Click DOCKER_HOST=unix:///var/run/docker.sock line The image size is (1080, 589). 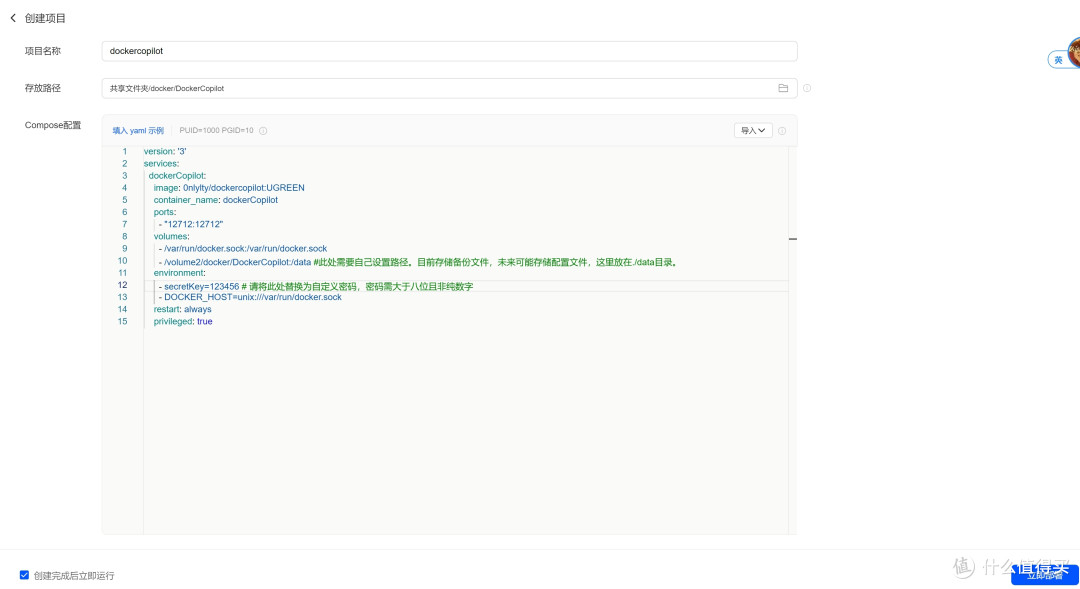click(x=250, y=298)
